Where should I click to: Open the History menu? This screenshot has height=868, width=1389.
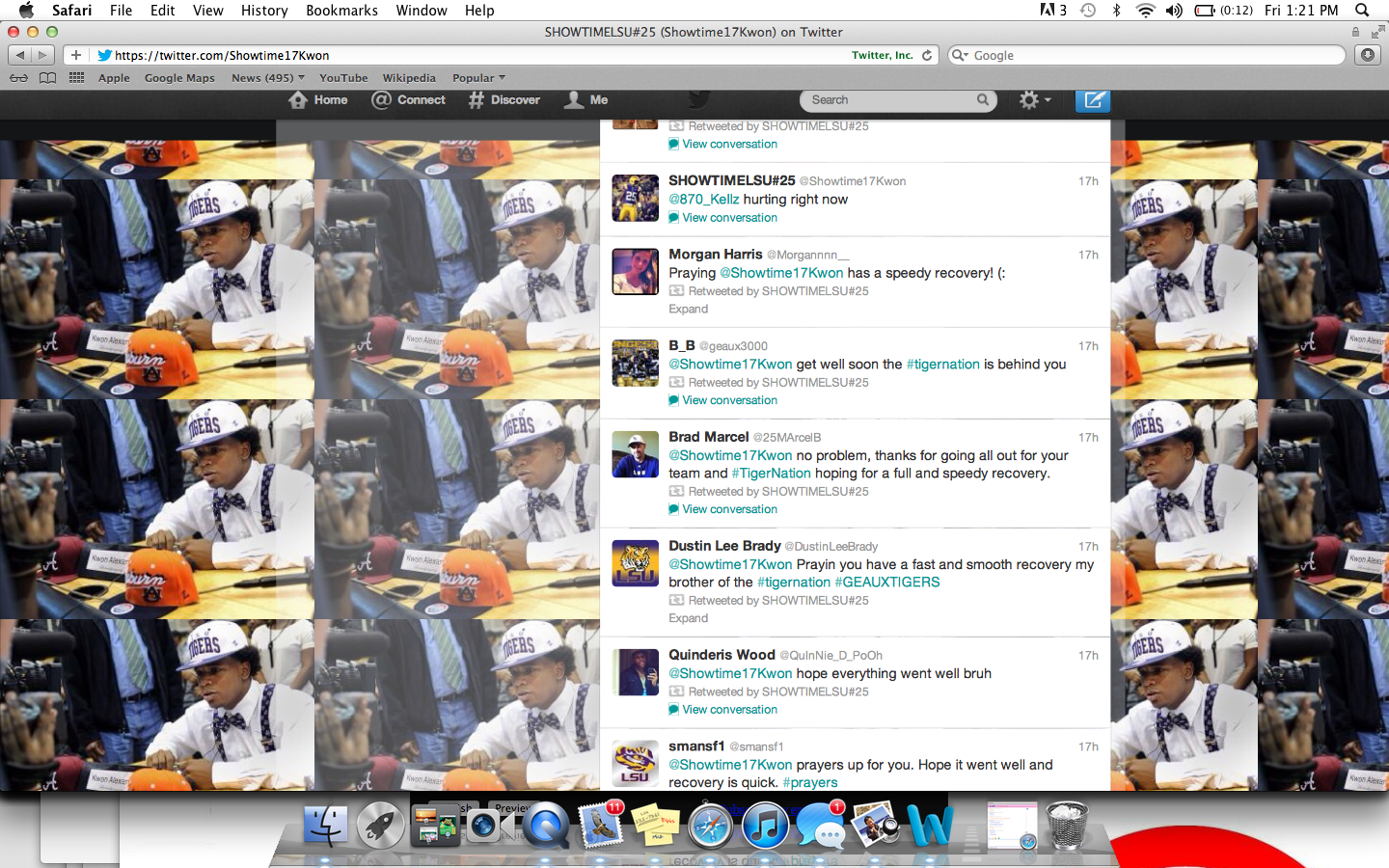coord(264,11)
